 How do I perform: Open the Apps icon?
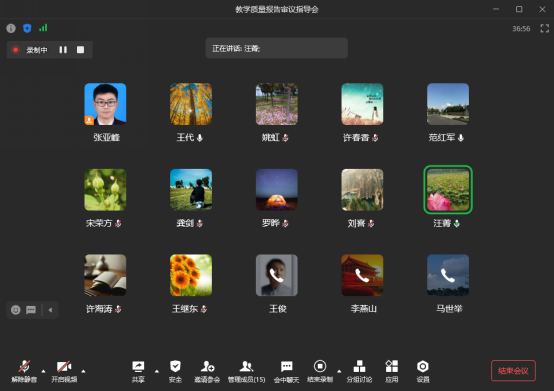391,371
